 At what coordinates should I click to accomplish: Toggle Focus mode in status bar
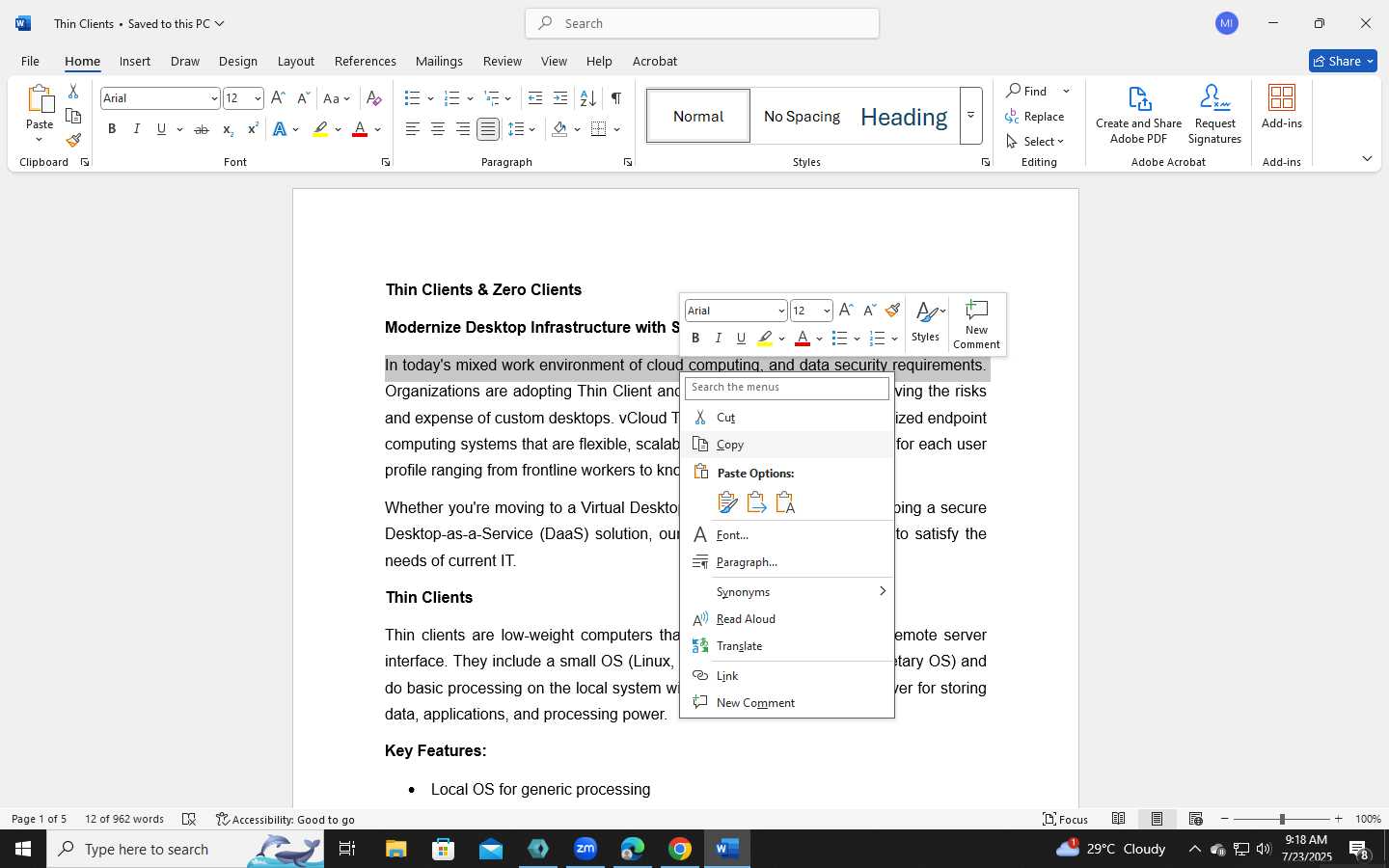tap(1066, 819)
